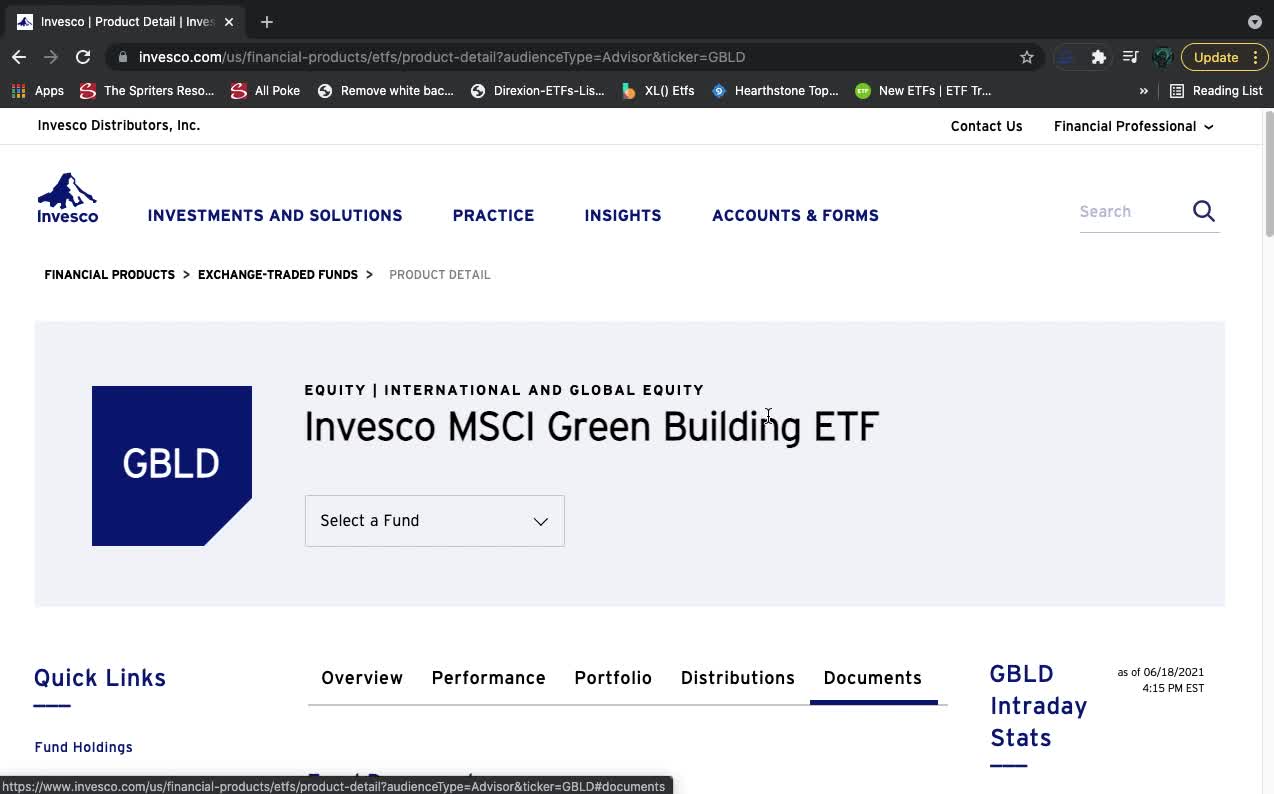Reload the page with the refresh icon
Image resolution: width=1274 pixels, height=794 pixels.
[83, 57]
